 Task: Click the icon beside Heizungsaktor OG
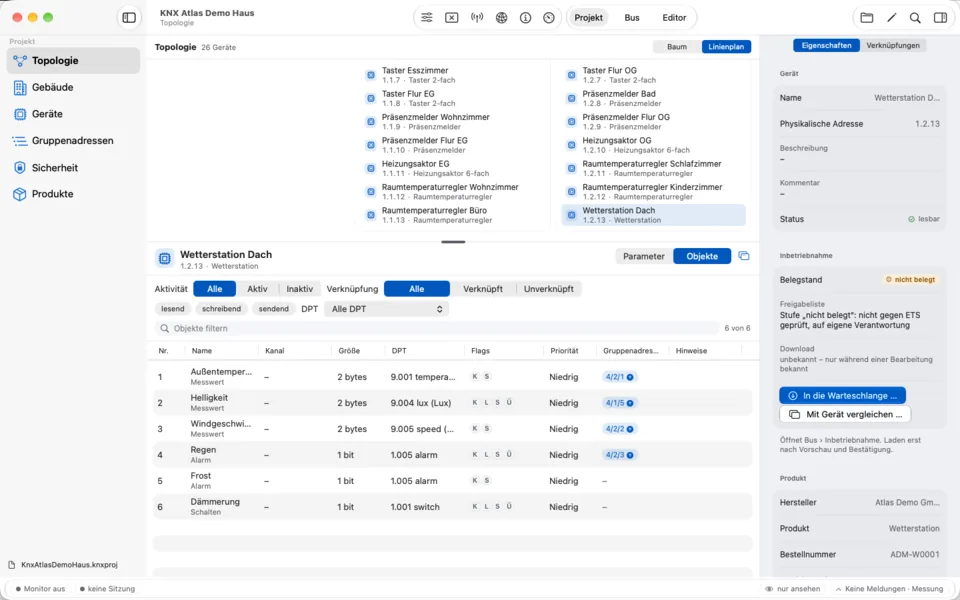pyautogui.click(x=571, y=145)
